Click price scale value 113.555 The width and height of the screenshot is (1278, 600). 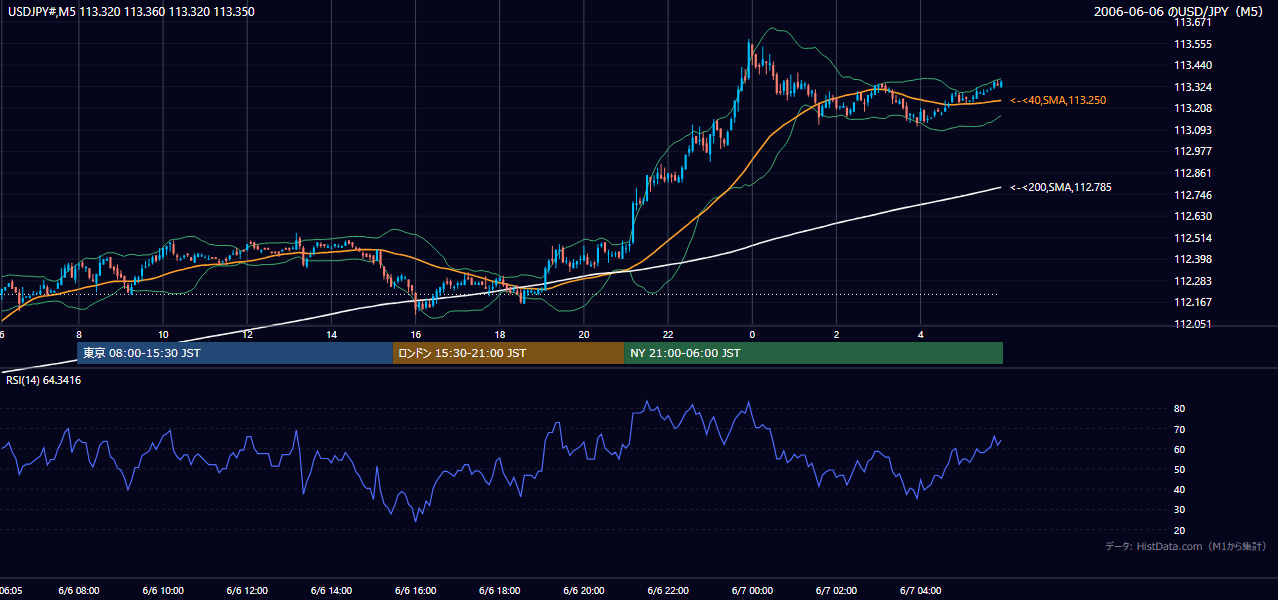pyautogui.click(x=1192, y=44)
